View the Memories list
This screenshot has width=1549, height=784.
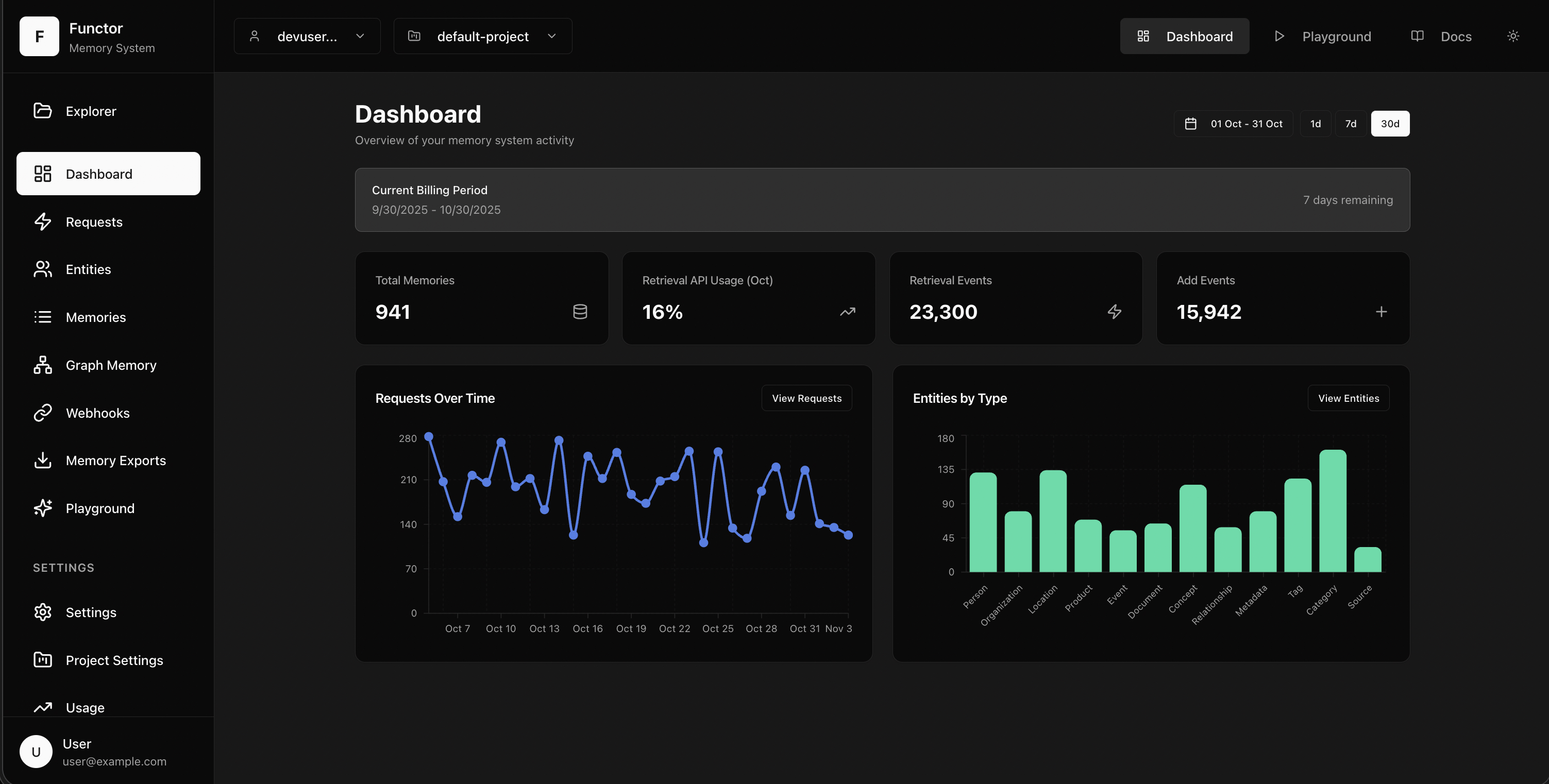pos(96,317)
